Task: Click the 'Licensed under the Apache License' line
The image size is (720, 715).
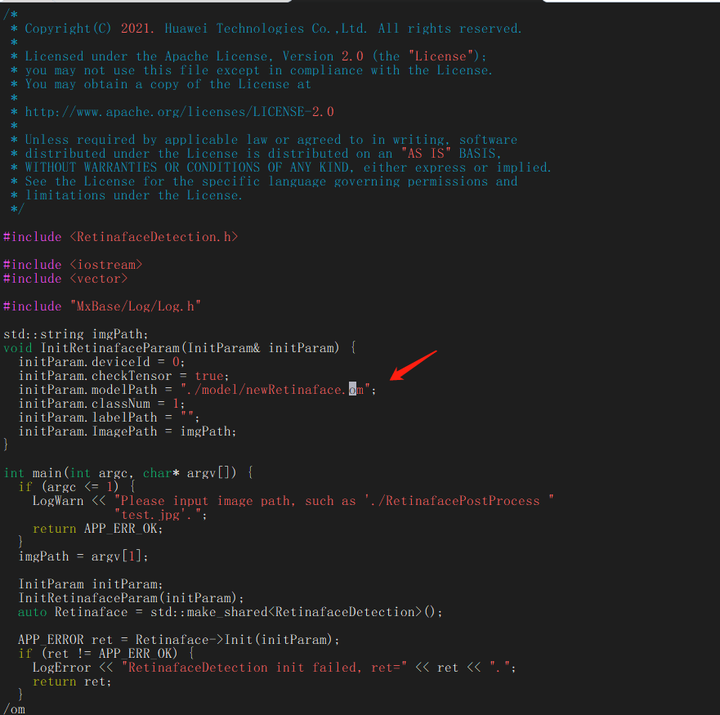Action: click(x=248, y=56)
